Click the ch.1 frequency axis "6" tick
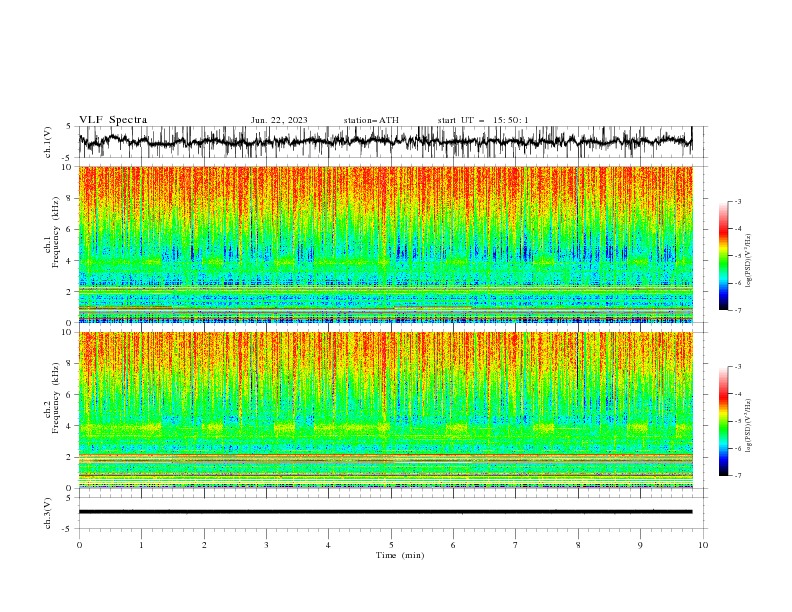Viewport: 792px width, 612px height. click(x=70, y=230)
